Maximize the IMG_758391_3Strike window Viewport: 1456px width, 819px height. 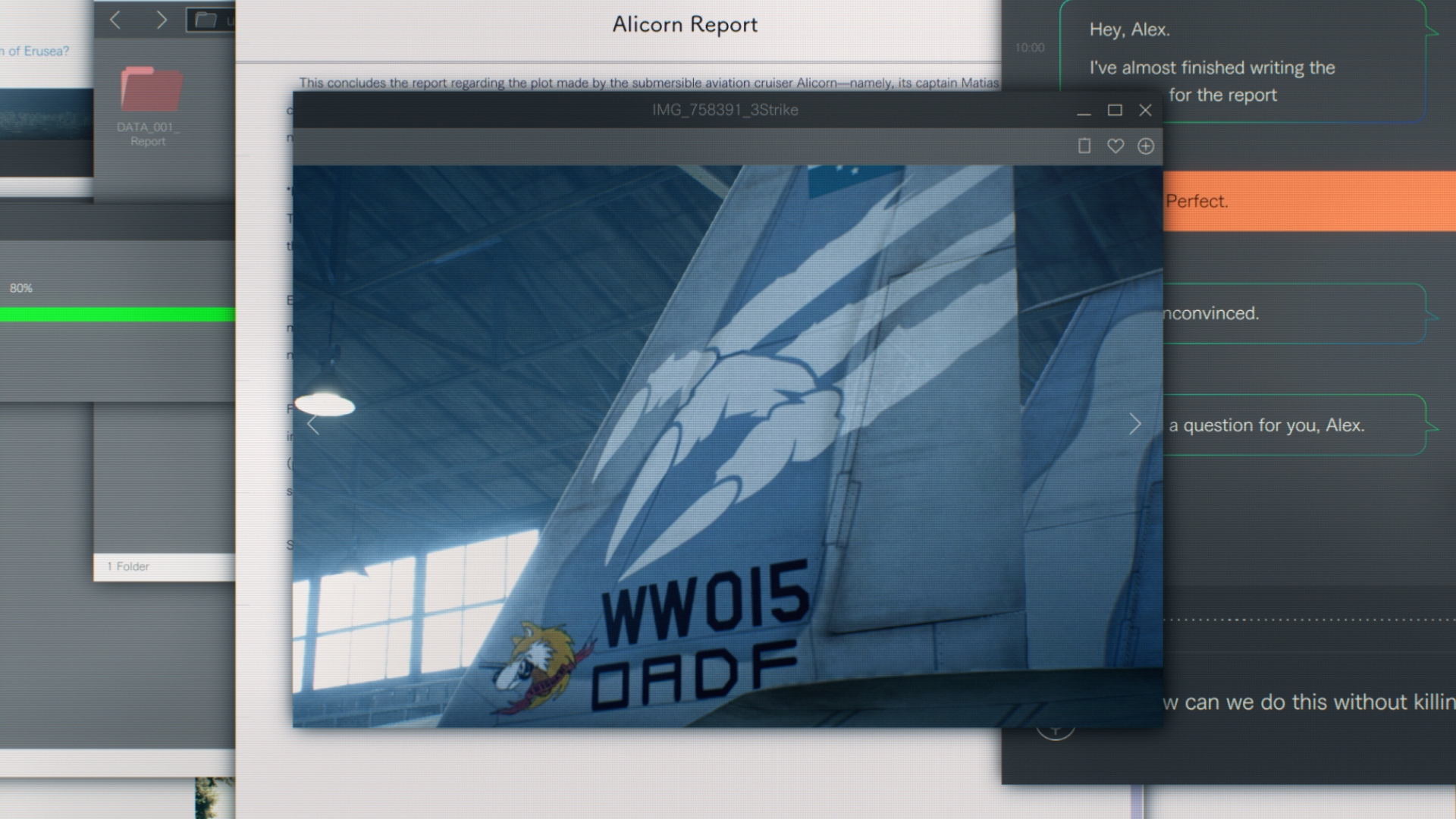(1115, 111)
